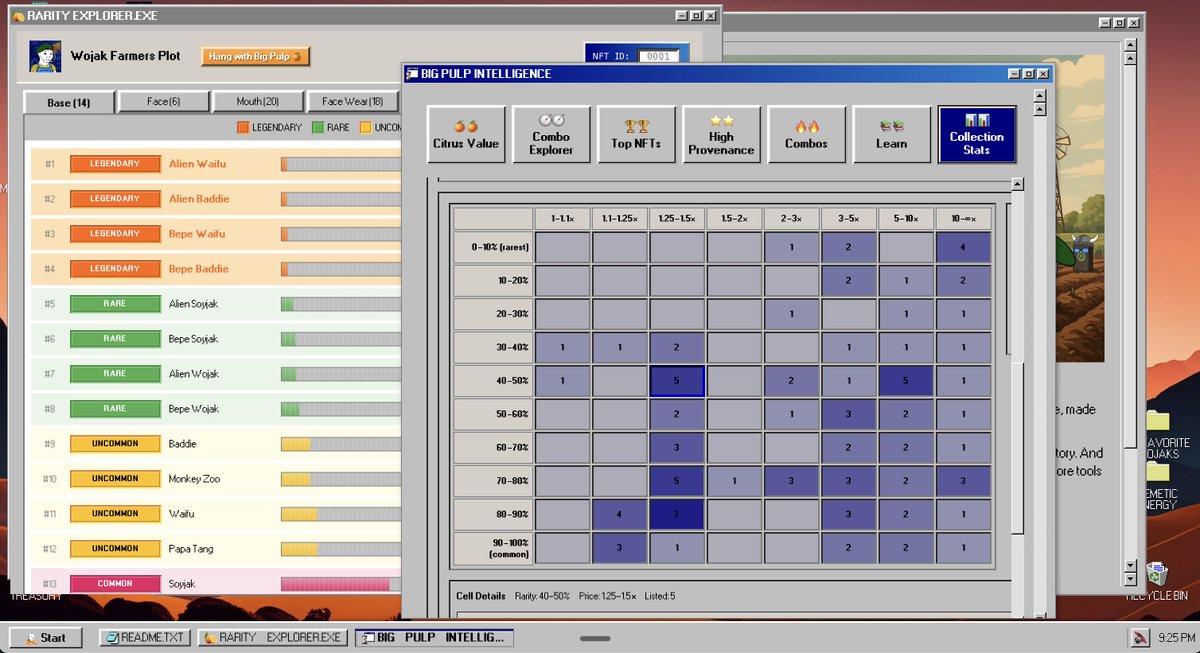Image resolution: width=1200 pixels, height=653 pixels.
Task: Select the 30-40% at 1-1.1x cell showing 1
Action: pyautogui.click(x=562, y=347)
